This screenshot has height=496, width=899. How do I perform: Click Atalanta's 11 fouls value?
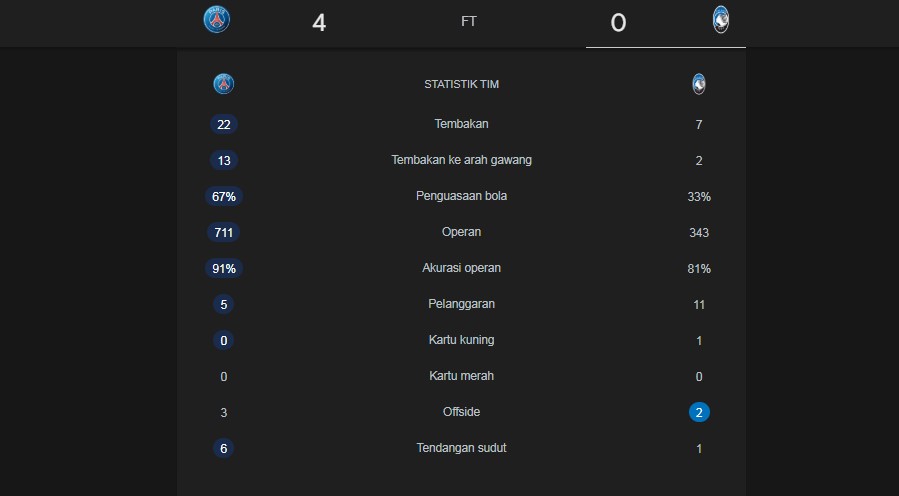(x=699, y=305)
